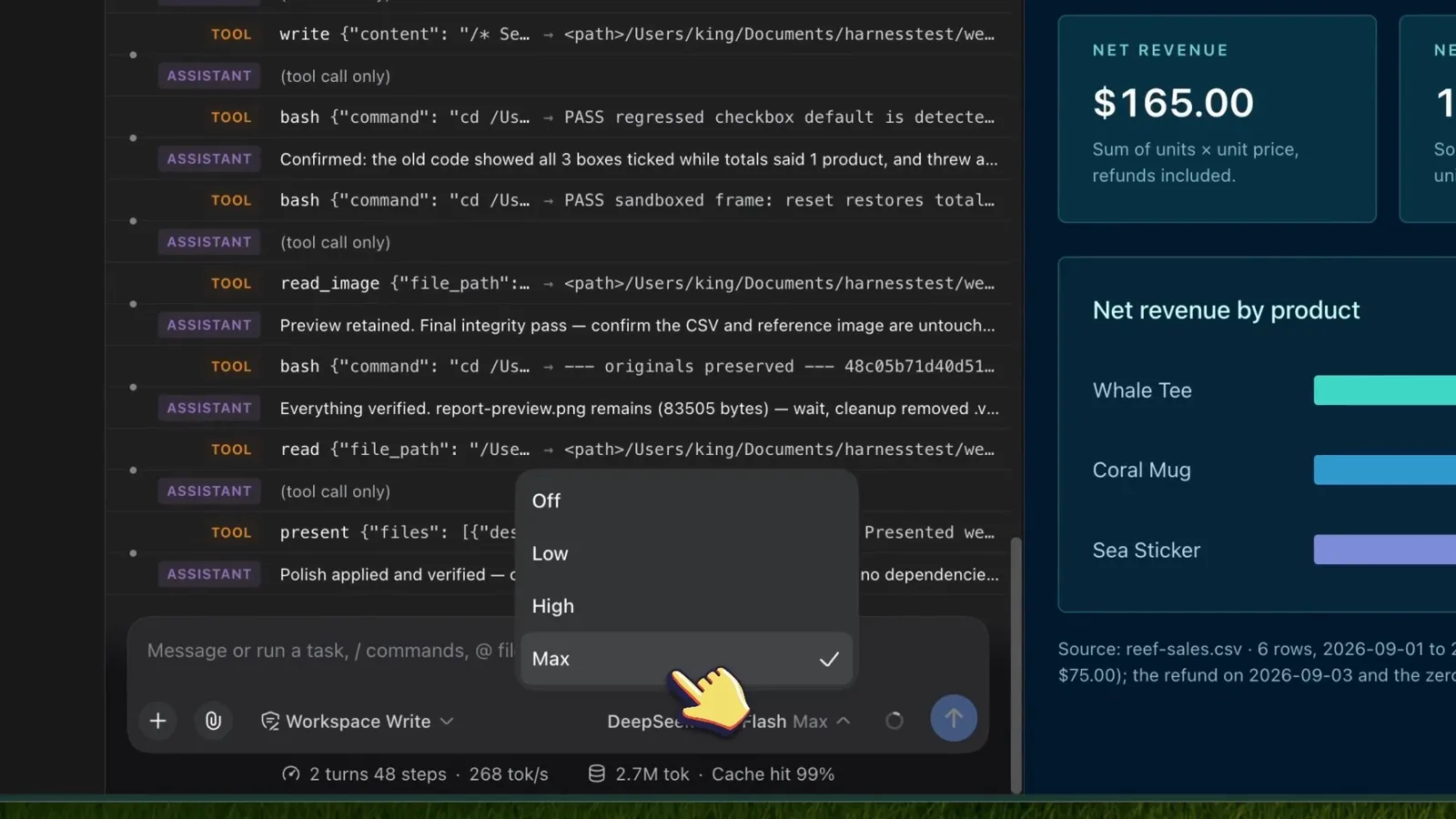Image resolution: width=1456 pixels, height=819 pixels.
Task: Click the write tool call row
Action: coord(559,34)
